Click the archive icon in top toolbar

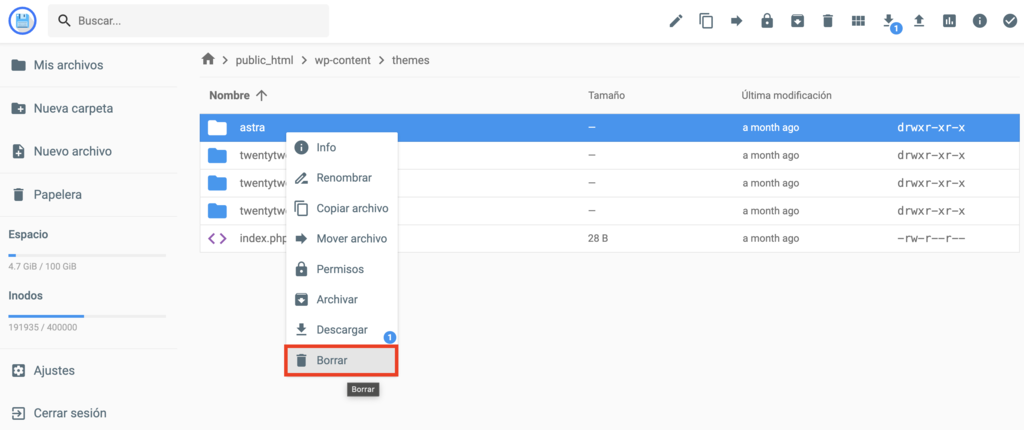(x=797, y=21)
